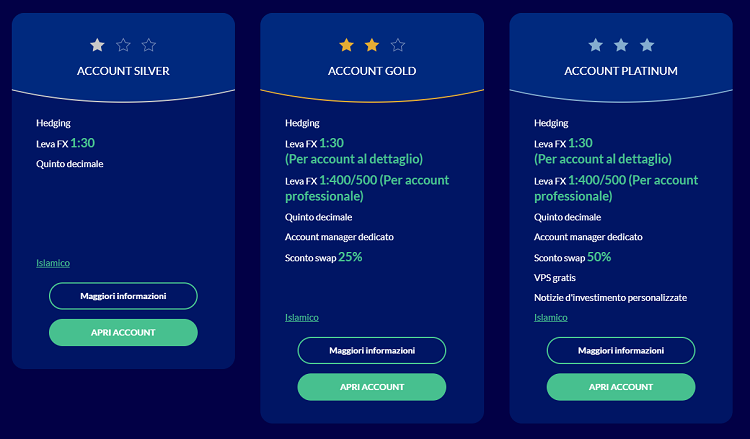Click Maggiori informazioni for Account Platinum
750x439 pixels.
[x=621, y=351]
